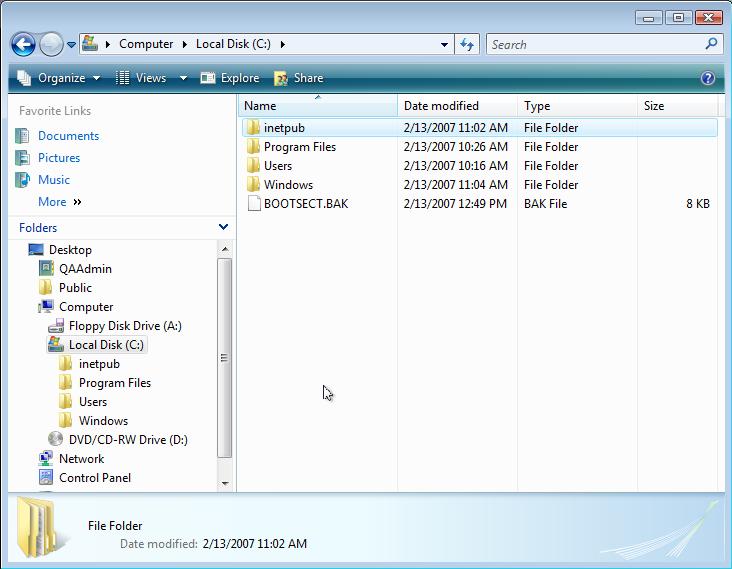Select Windows in the folder tree

coord(103,421)
